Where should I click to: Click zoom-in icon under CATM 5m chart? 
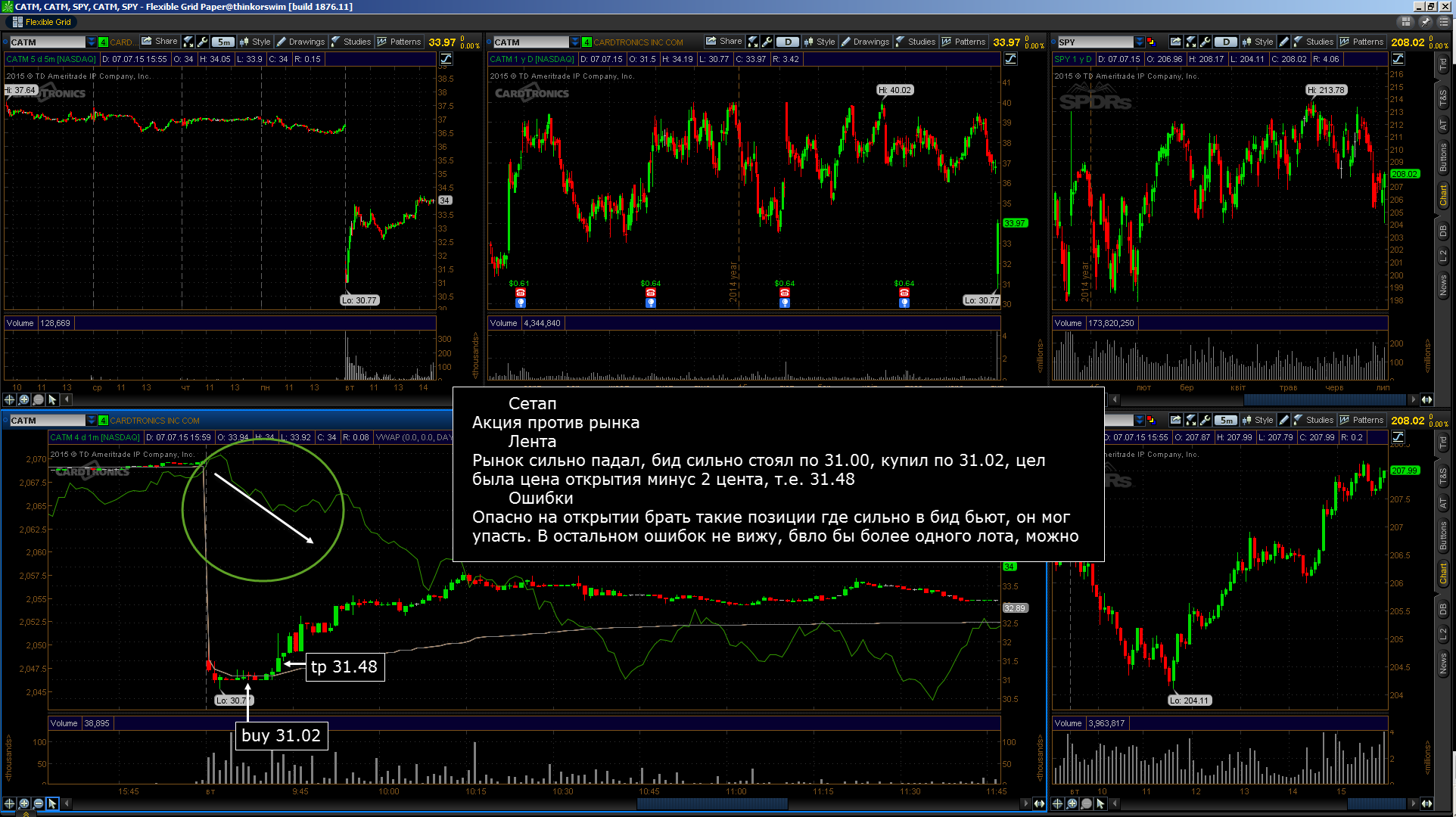(x=24, y=399)
